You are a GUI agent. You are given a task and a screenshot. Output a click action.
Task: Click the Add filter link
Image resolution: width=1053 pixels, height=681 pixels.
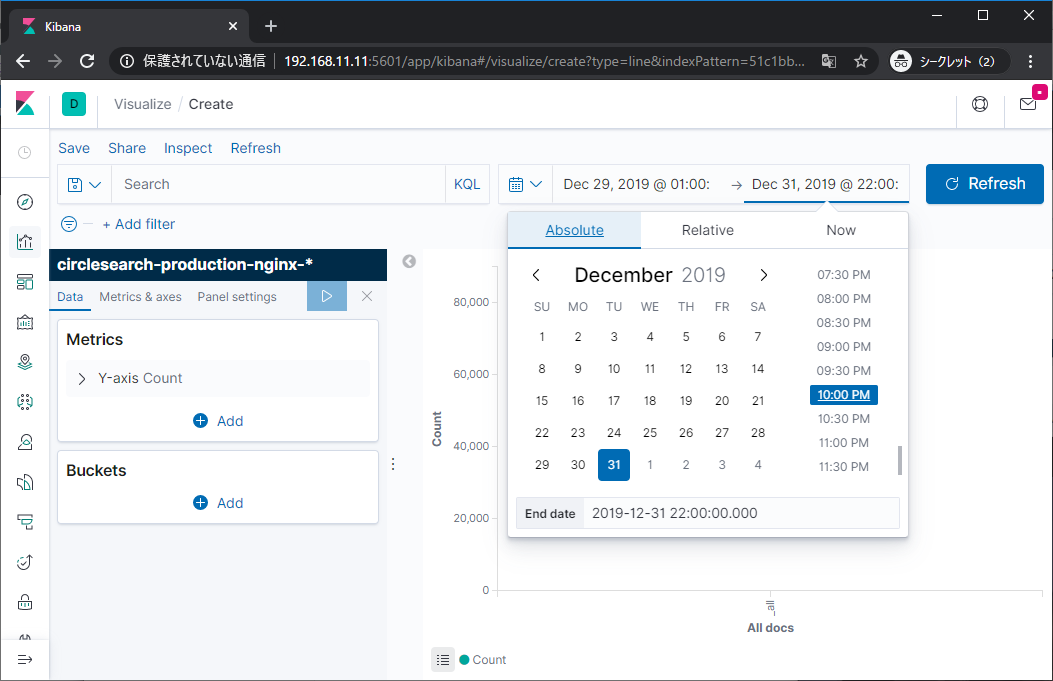coord(138,224)
